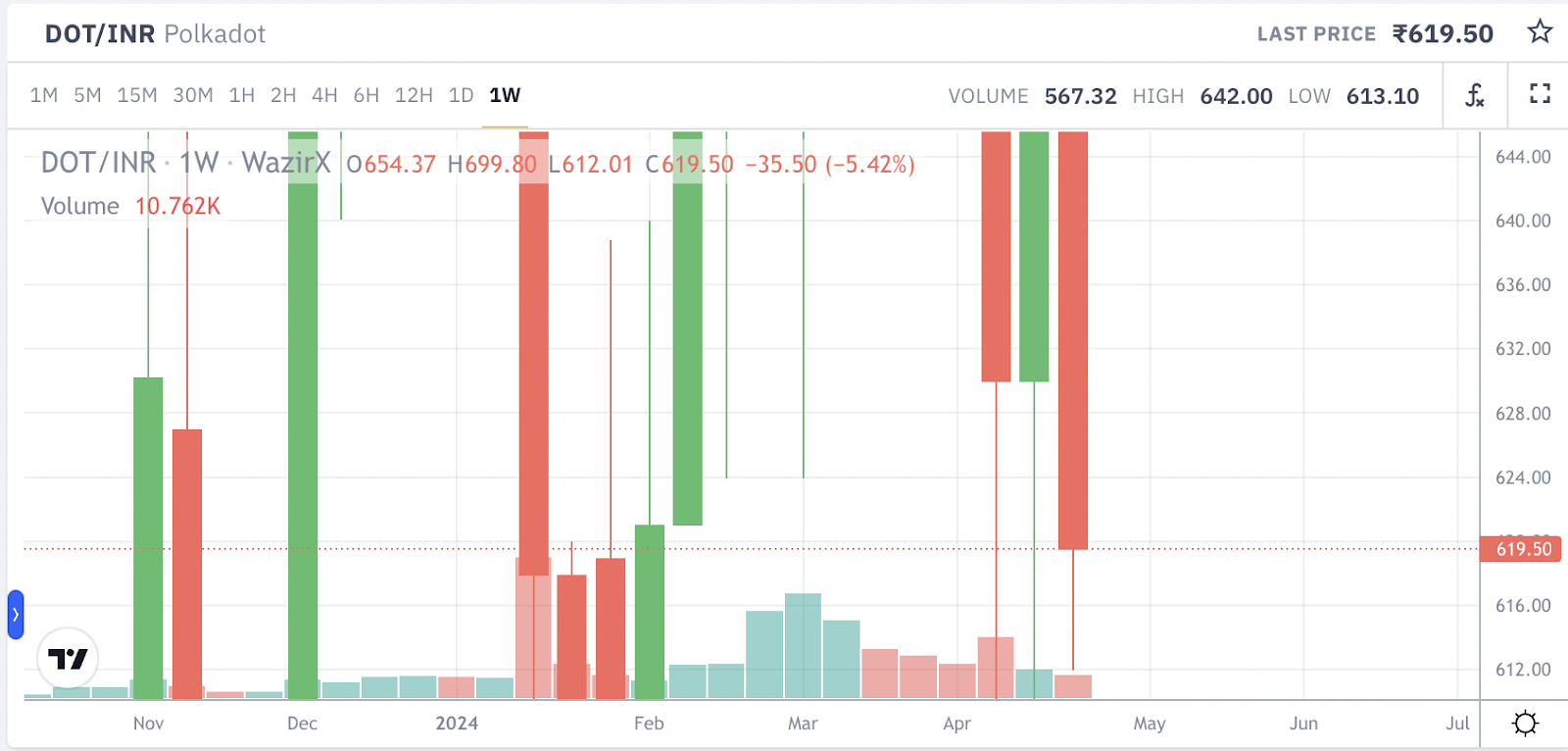Click the Feb date axis label
The height and width of the screenshot is (751, 1568).
[x=649, y=724]
